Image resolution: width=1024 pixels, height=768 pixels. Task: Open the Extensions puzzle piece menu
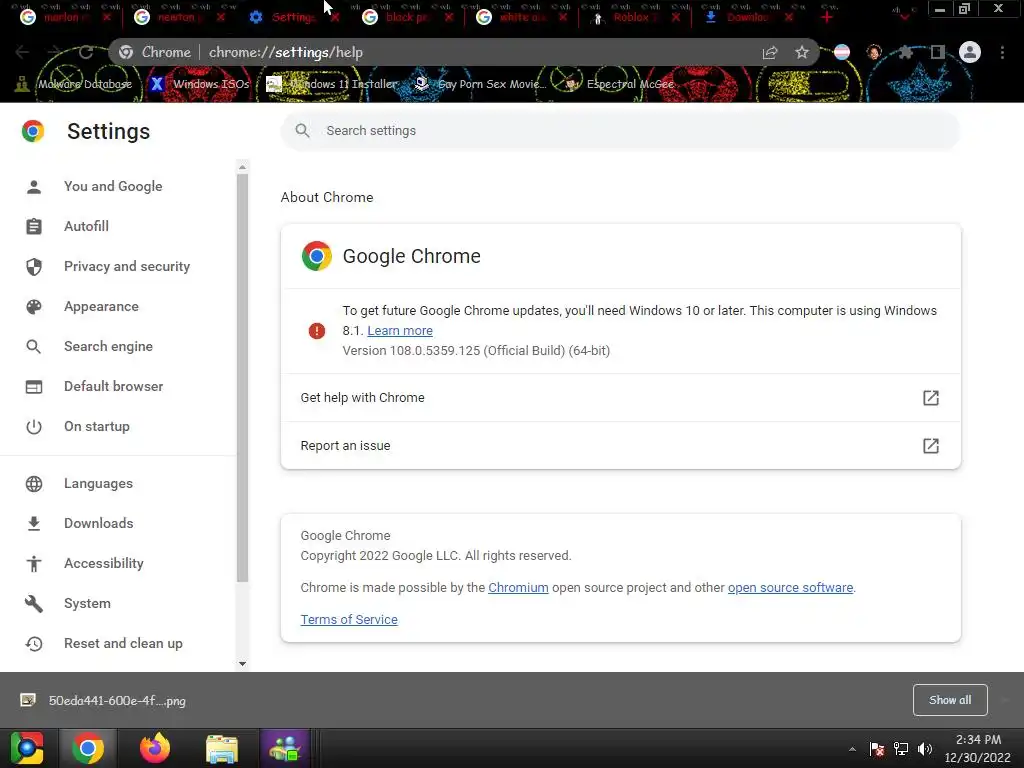click(x=905, y=52)
